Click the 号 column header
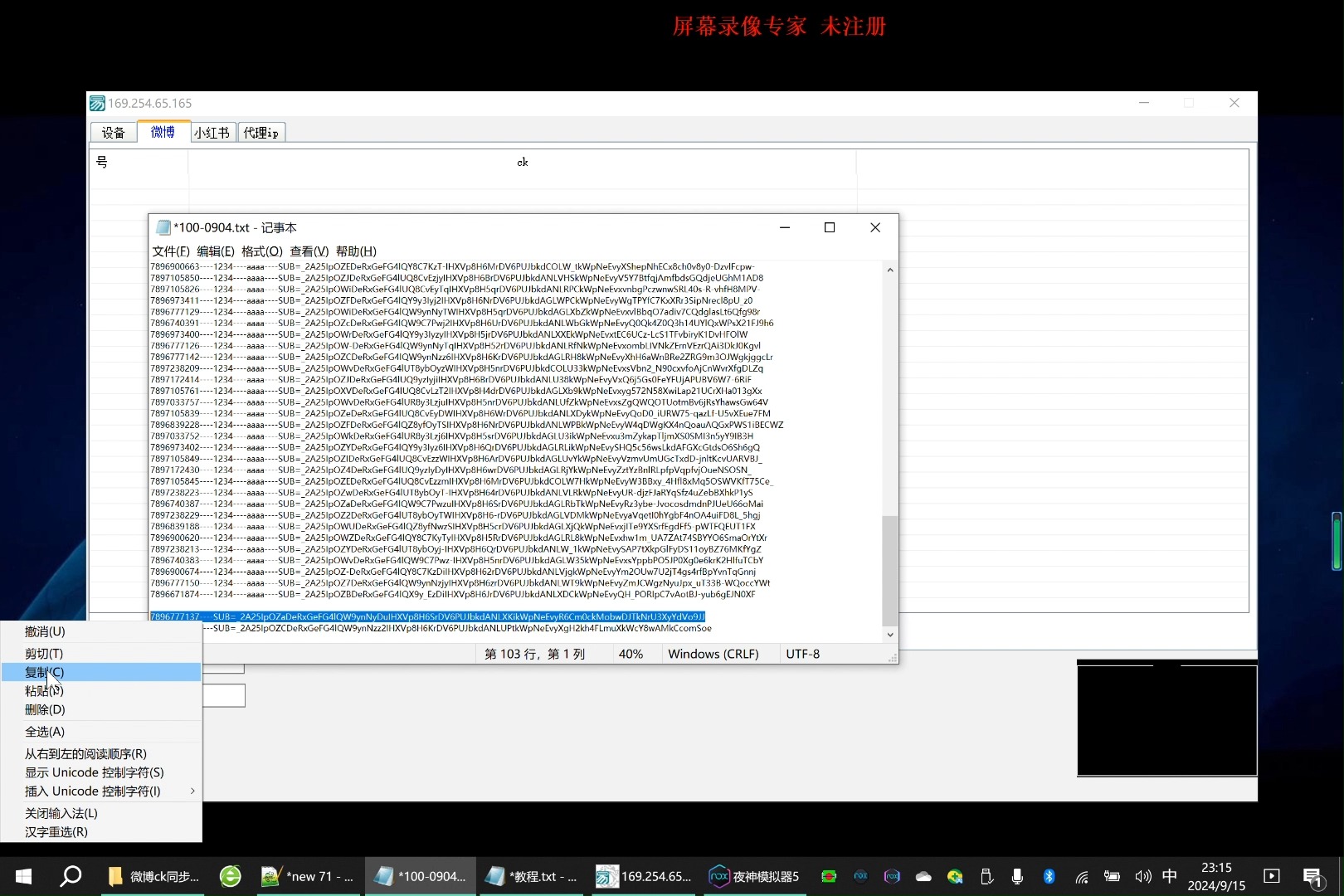The width and height of the screenshot is (1344, 896). [139, 162]
